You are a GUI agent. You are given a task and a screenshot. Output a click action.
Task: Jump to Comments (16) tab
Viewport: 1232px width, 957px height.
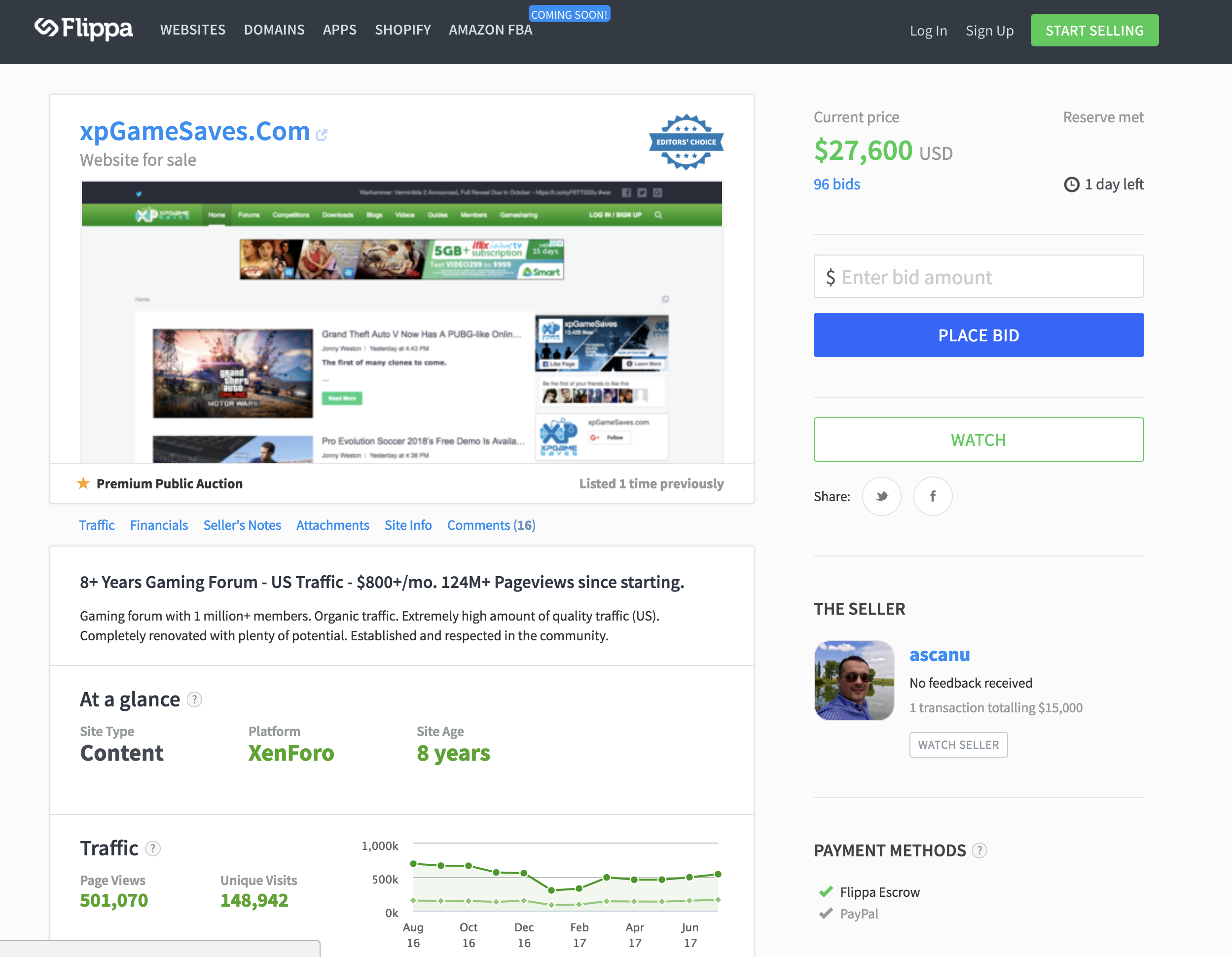(491, 525)
